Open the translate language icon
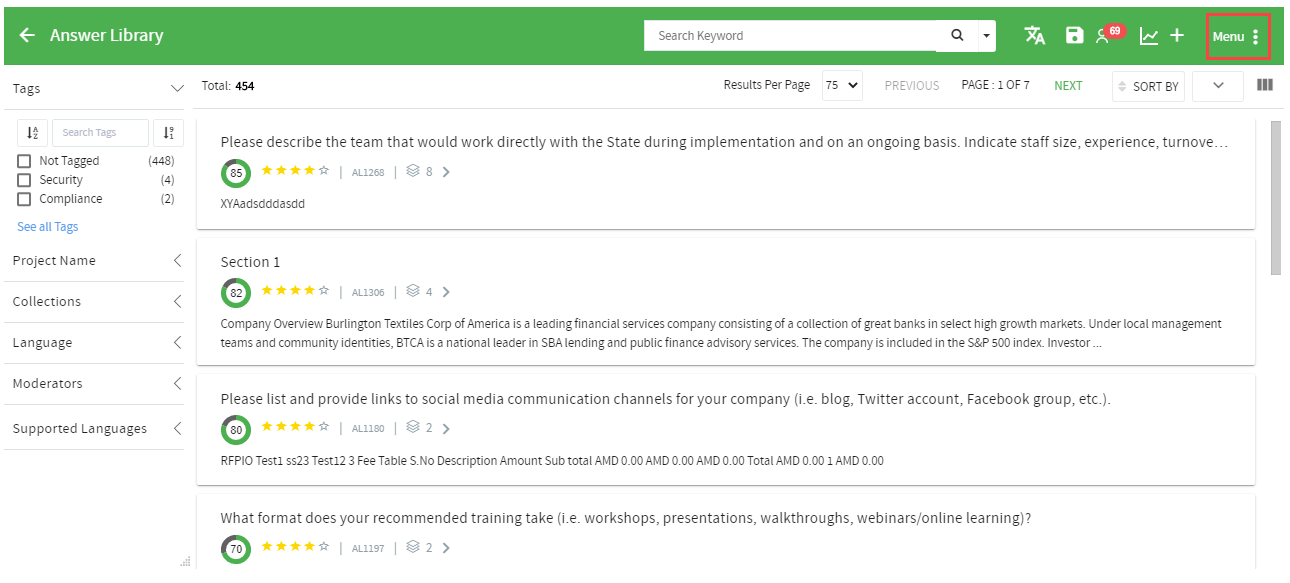Screen dimensions: 1290x583 [x=1035, y=36]
